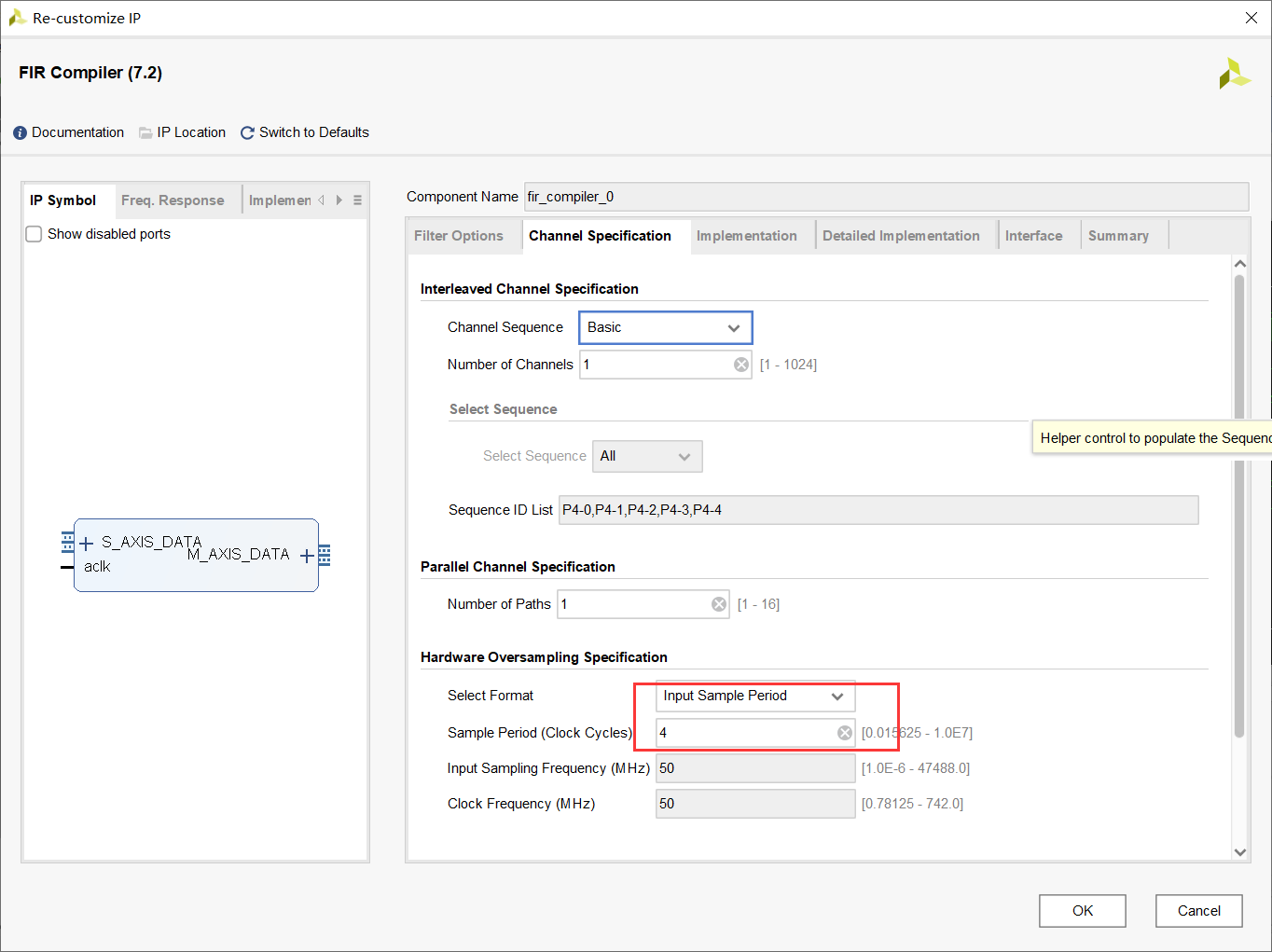Click the Component Name text field
1272x952 pixels.
tap(885, 197)
